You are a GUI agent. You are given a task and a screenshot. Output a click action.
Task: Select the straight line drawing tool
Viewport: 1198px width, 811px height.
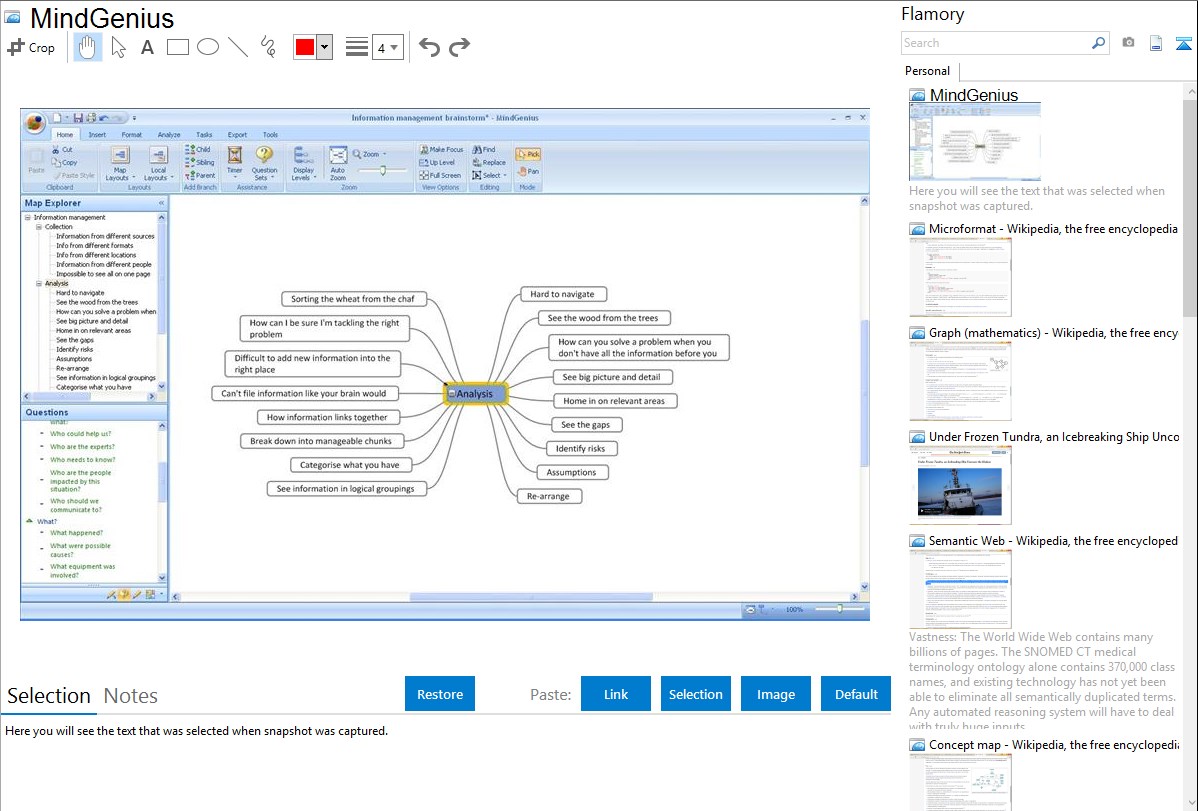tap(238, 47)
